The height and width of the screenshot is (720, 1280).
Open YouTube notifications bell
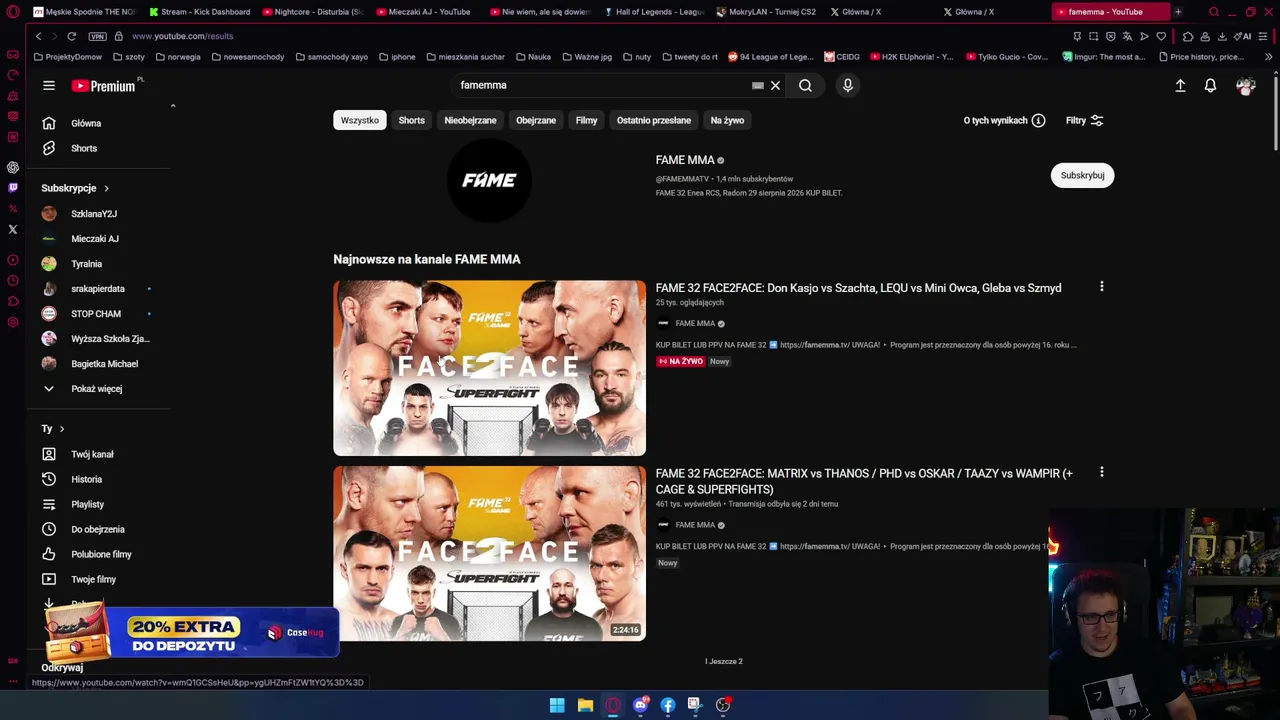(1210, 86)
